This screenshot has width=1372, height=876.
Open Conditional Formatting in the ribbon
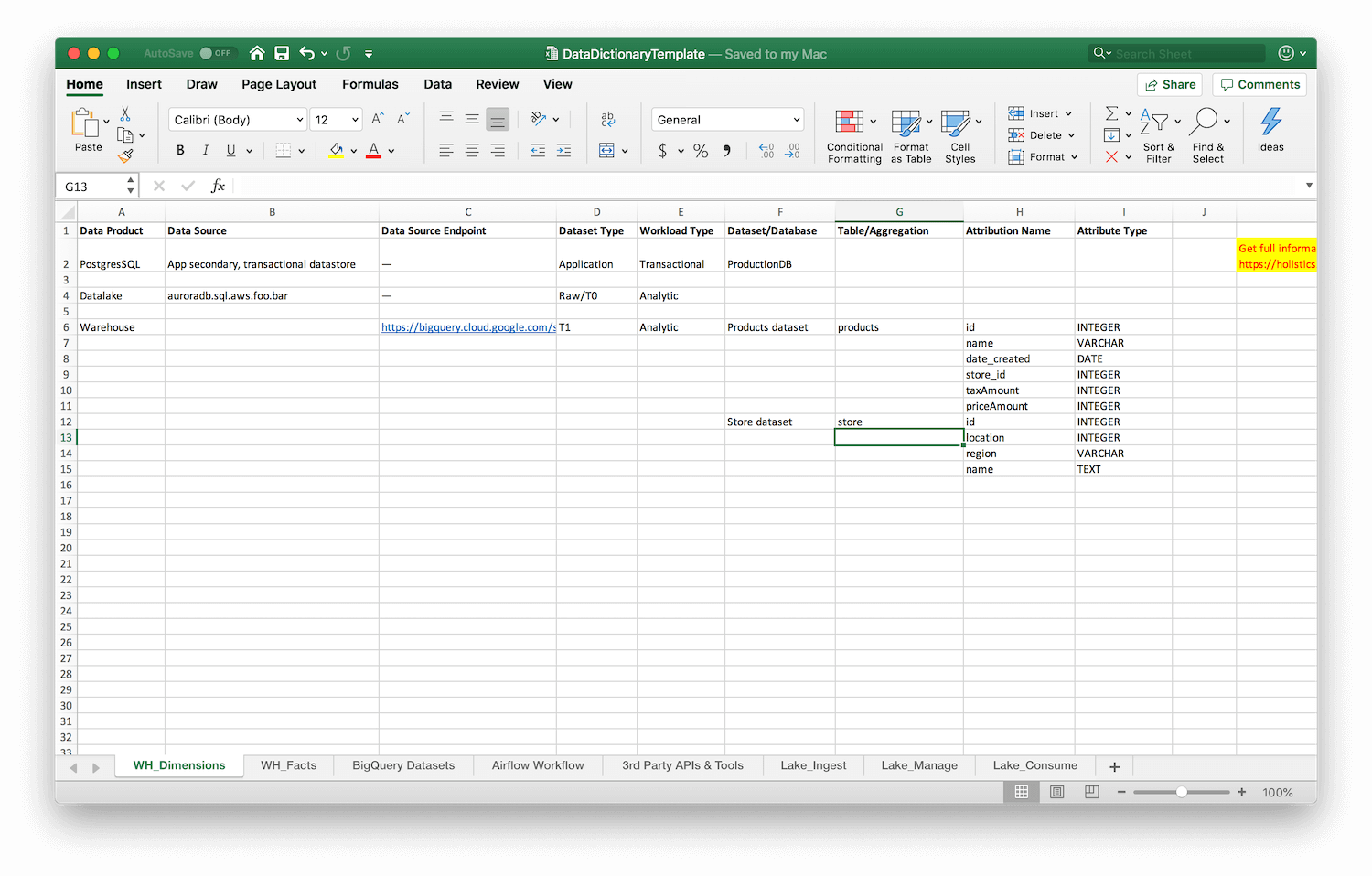853,134
